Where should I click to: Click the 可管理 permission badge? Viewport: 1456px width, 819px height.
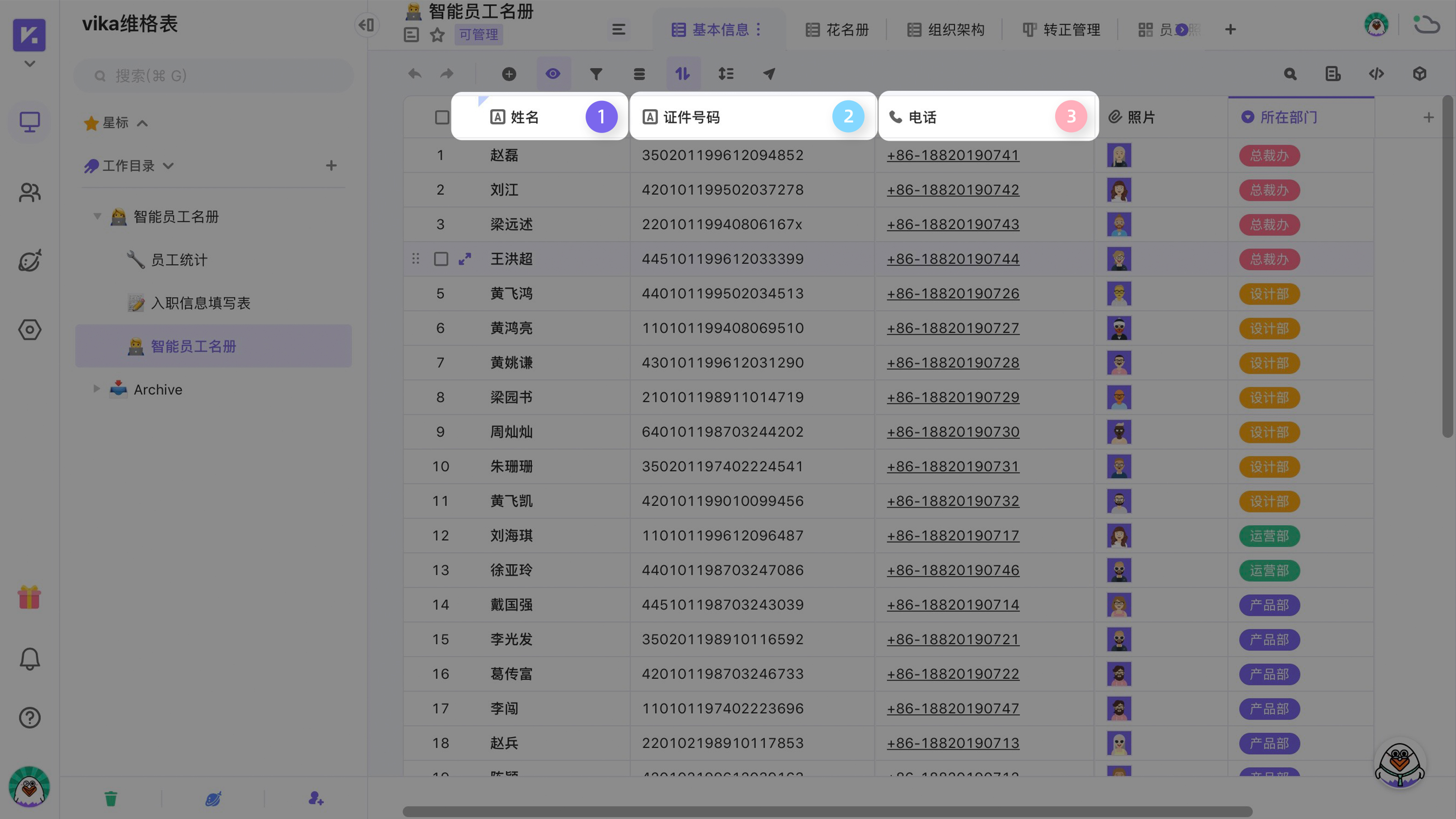point(478,35)
